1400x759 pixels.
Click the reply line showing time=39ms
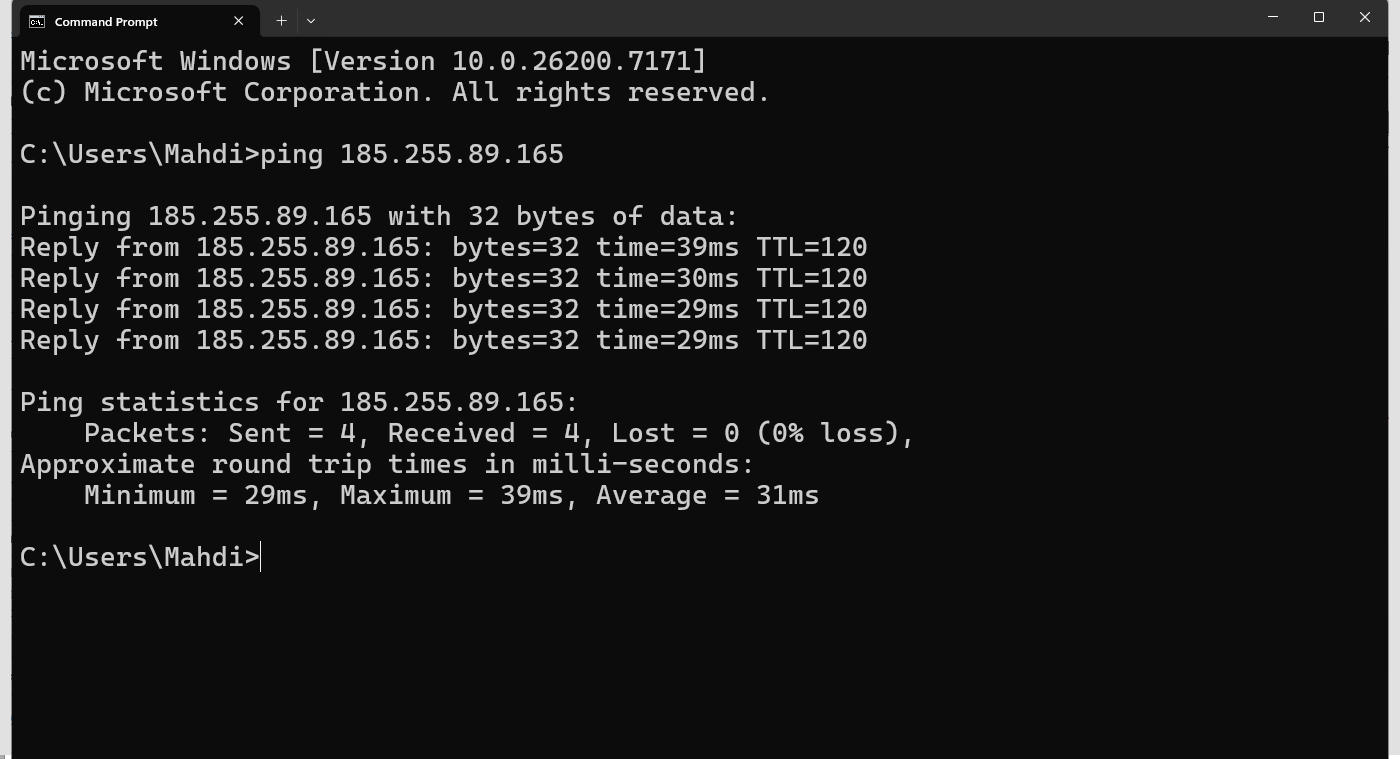click(x=443, y=247)
